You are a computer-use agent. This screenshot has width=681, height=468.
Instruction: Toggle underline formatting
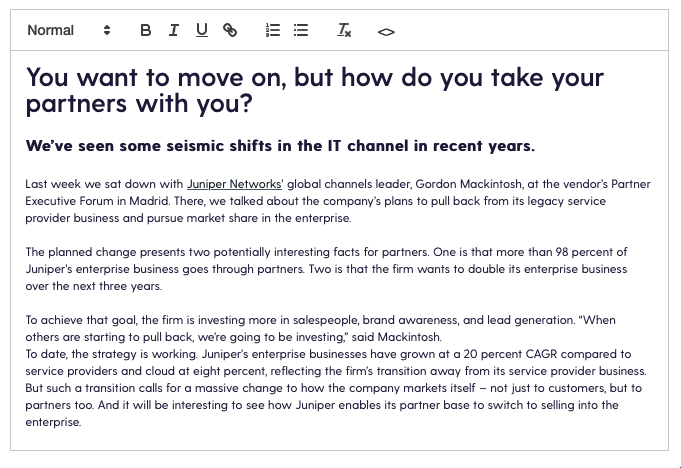(x=202, y=30)
